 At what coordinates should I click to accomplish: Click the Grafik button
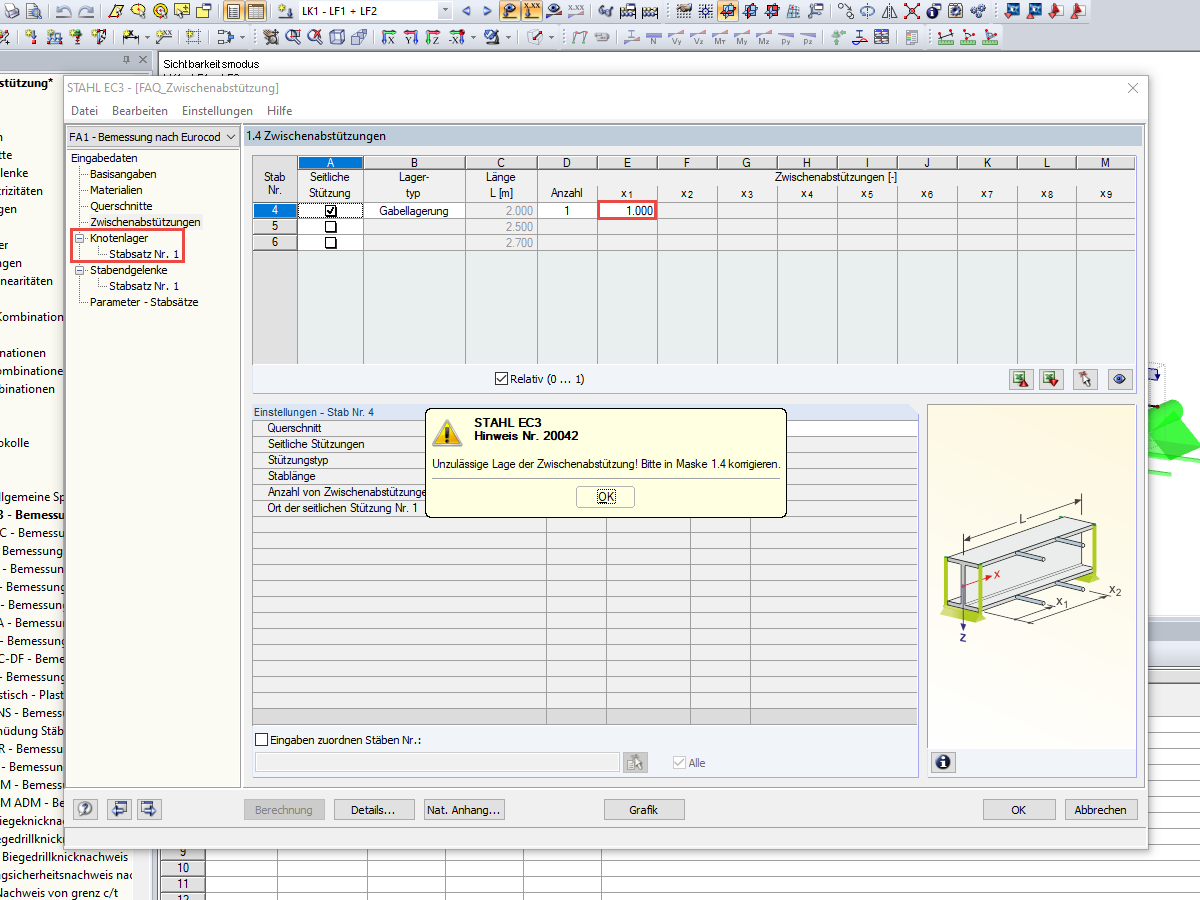coord(644,810)
